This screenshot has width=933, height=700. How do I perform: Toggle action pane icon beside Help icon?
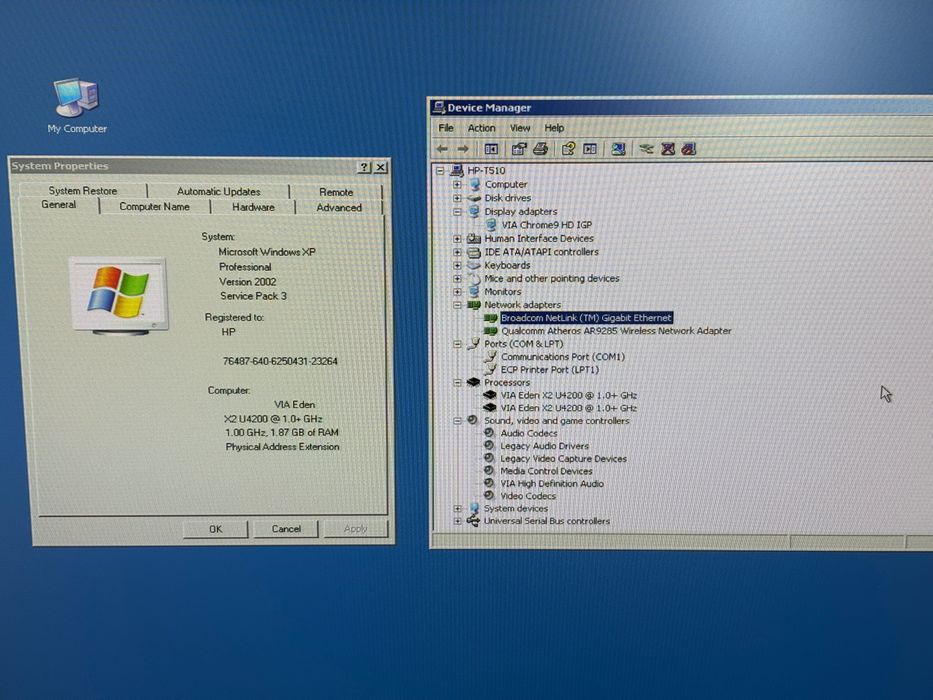[590, 149]
